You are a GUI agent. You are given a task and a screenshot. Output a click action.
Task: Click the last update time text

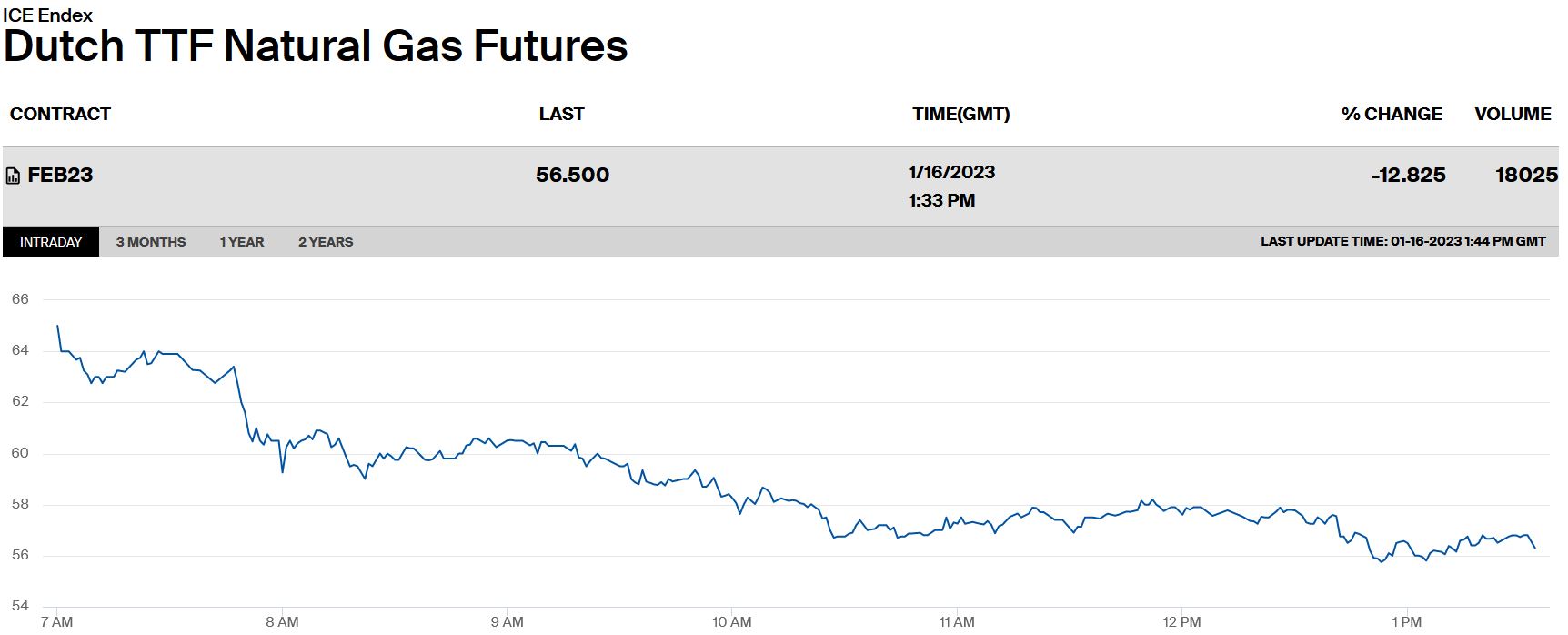click(x=1402, y=241)
